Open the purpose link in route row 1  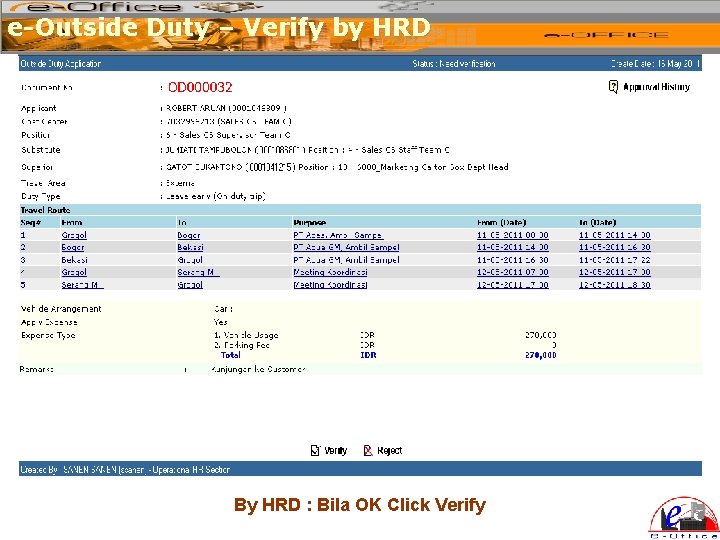338,235
